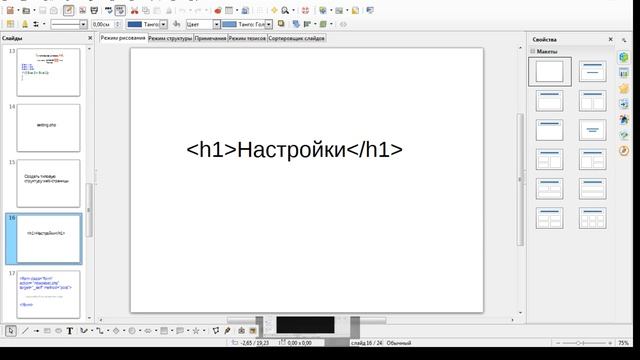
Task: Pick the Flowchart shapes tool
Action: tap(164, 331)
